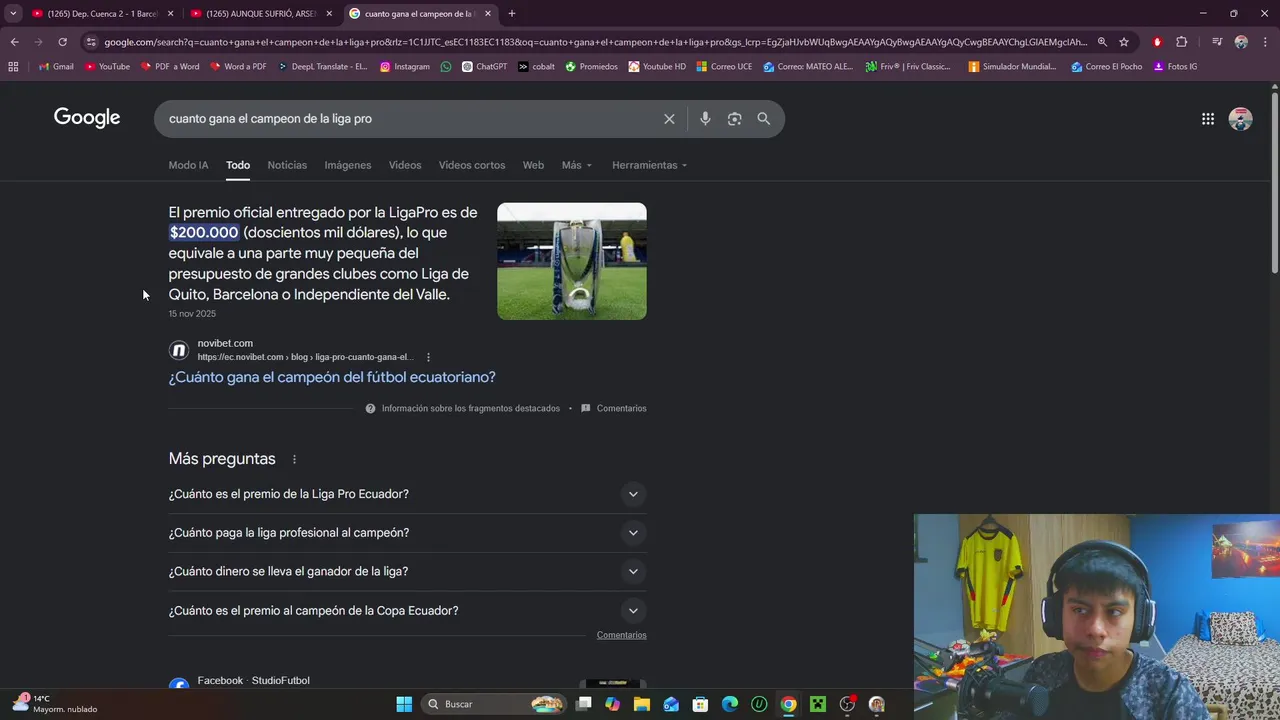Open a new browser tab

point(512,14)
